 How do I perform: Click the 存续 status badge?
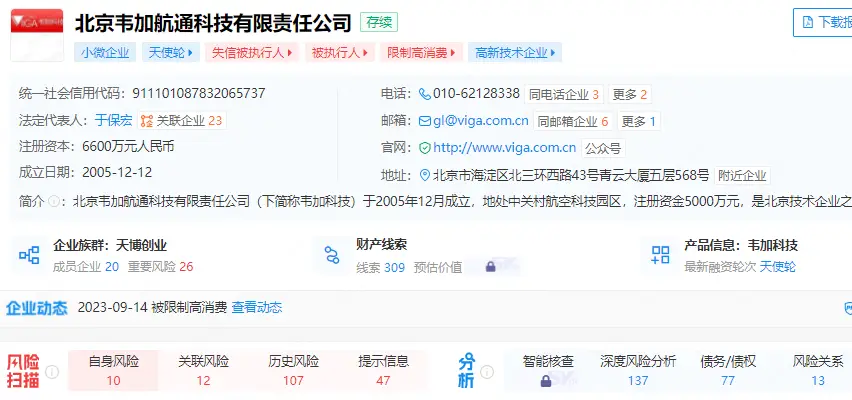click(379, 22)
